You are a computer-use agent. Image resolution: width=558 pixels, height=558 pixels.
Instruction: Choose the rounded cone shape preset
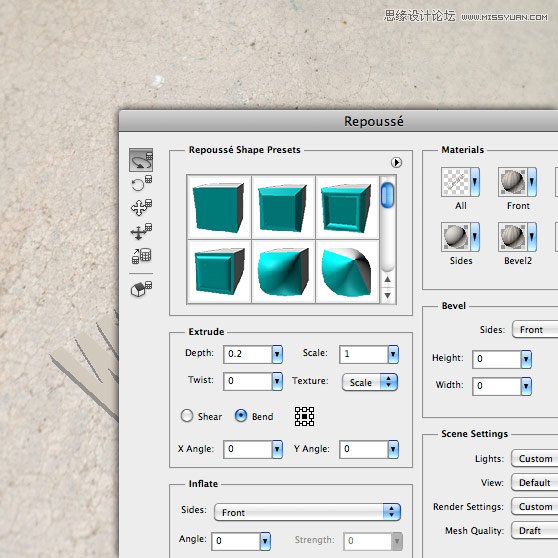click(347, 272)
